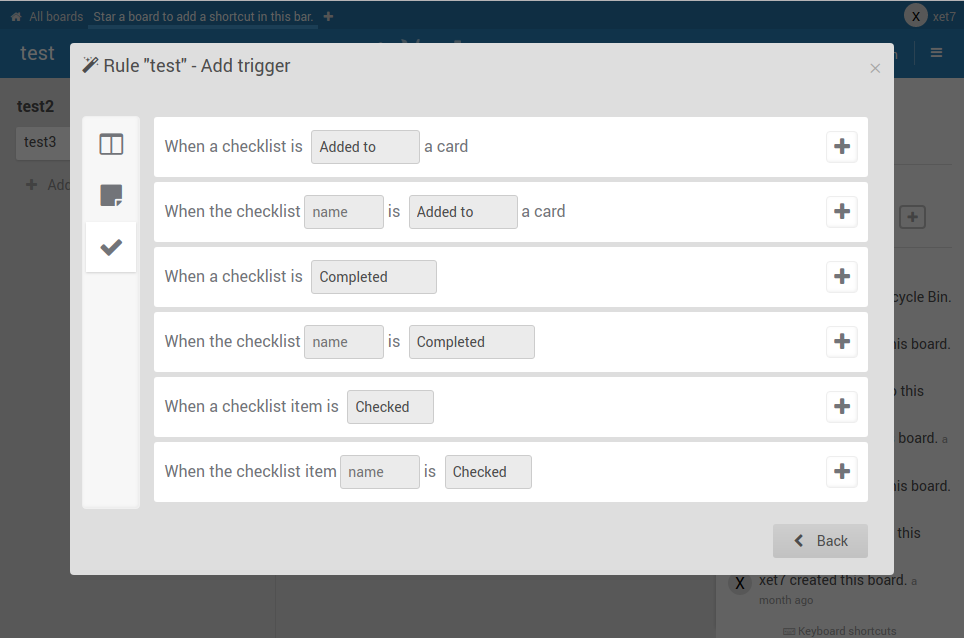964x638 pixels.
Task: Add 'checklist is Added to a card' trigger
Action: click(x=842, y=146)
